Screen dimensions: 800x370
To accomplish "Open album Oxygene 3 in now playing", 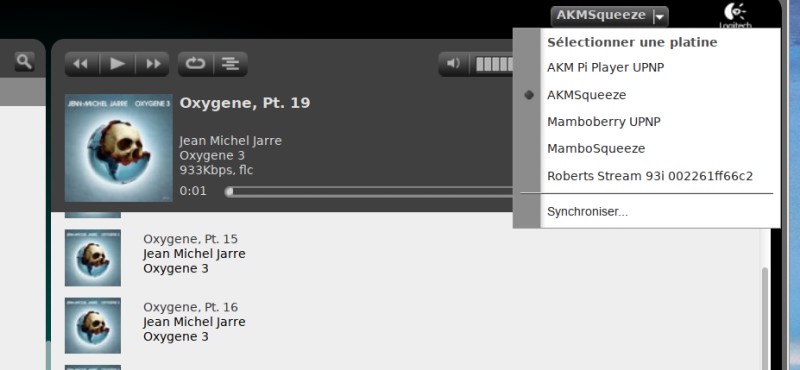I will 212,155.
